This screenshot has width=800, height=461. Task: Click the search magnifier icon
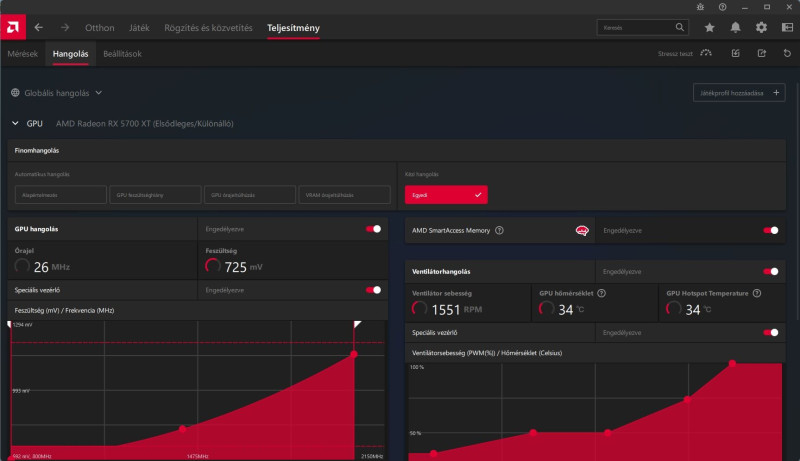[680, 28]
